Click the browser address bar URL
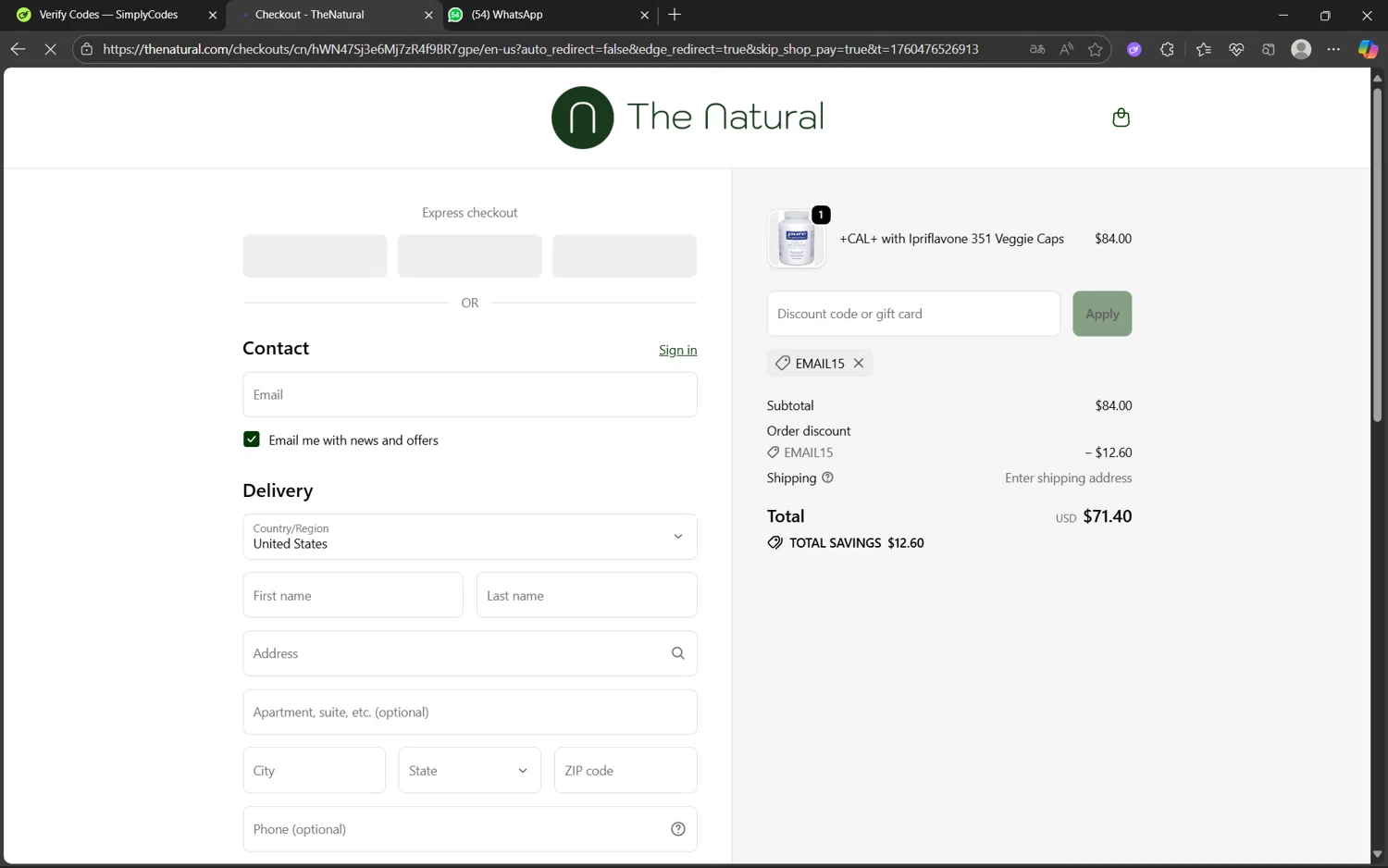1388x868 pixels. [540, 49]
